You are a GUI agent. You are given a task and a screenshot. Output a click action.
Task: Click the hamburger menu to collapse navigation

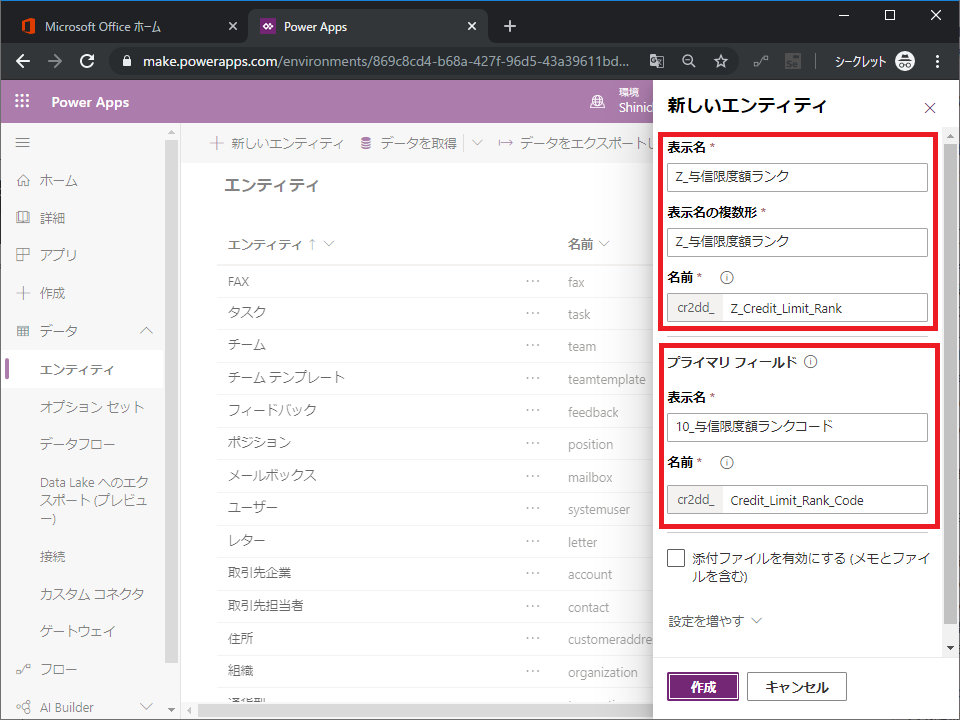(x=22, y=143)
